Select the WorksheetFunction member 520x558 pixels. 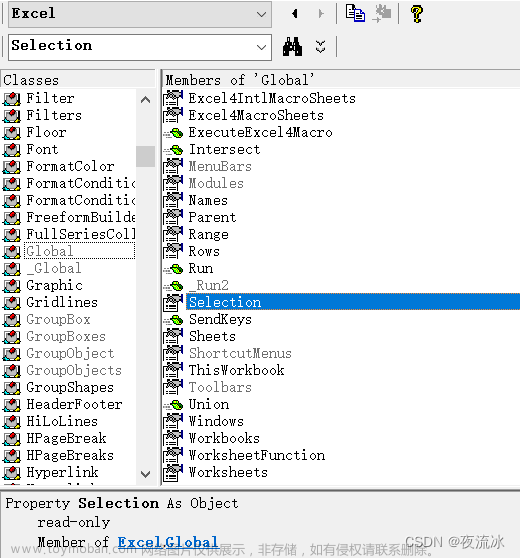pyautogui.click(x=257, y=456)
